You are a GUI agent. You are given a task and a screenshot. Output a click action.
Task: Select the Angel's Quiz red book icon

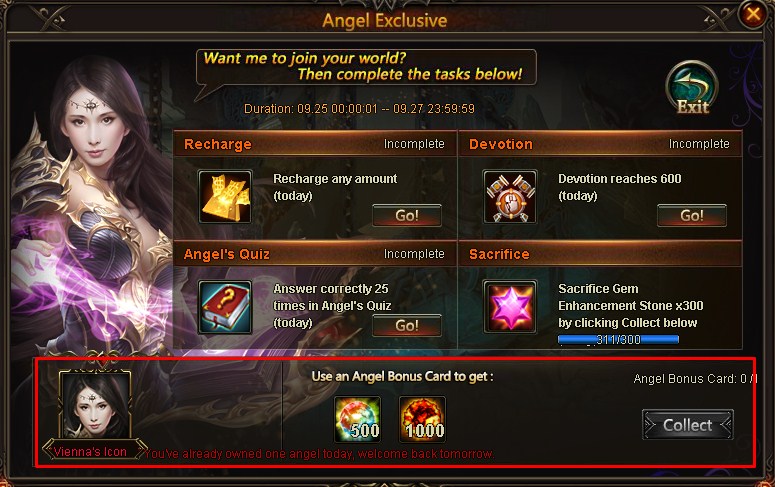click(225, 307)
